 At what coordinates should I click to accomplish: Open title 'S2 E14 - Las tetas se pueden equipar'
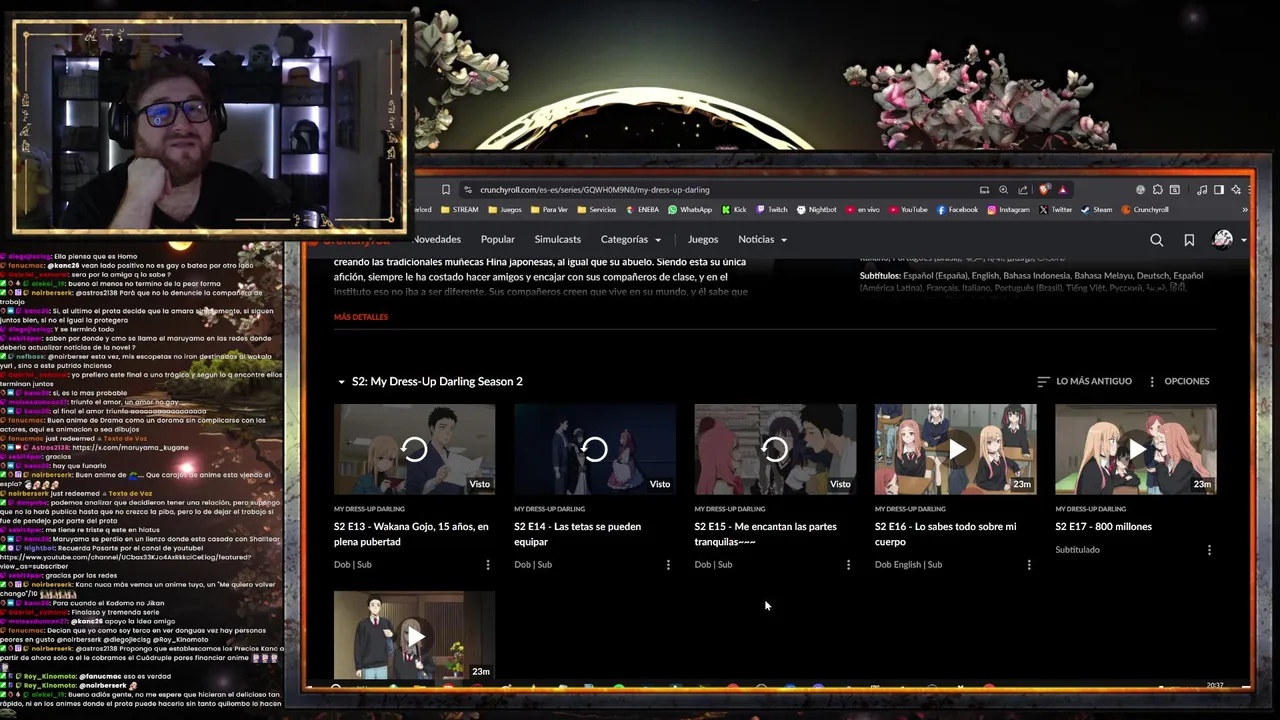577,534
